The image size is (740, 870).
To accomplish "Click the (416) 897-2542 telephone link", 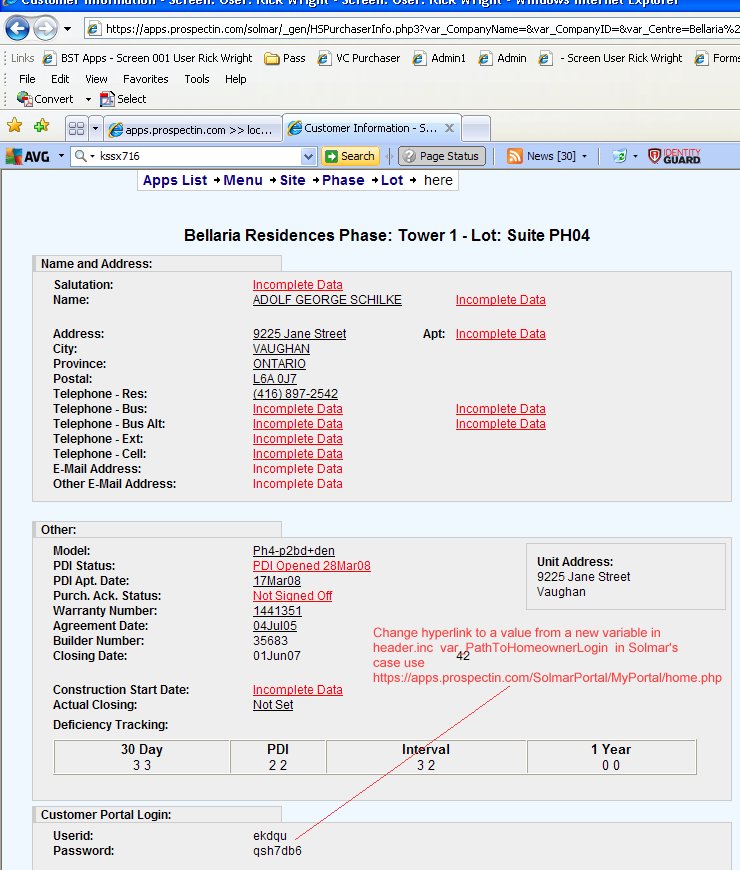I will pos(296,393).
